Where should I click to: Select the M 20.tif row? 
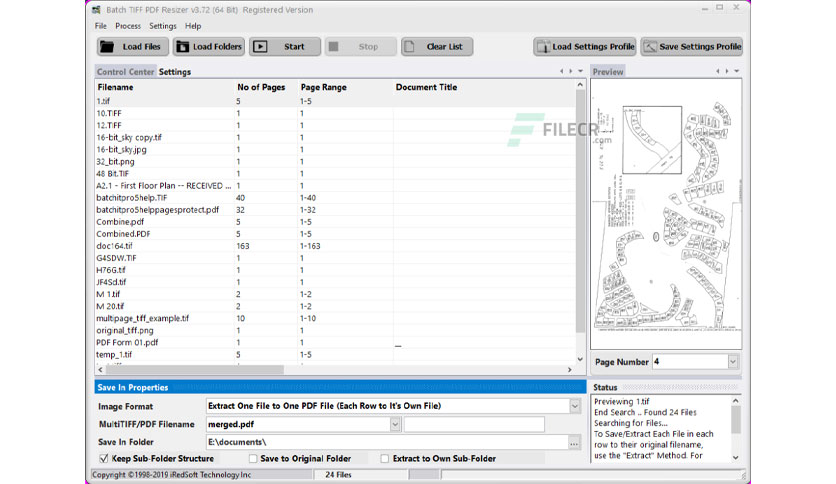(335, 306)
